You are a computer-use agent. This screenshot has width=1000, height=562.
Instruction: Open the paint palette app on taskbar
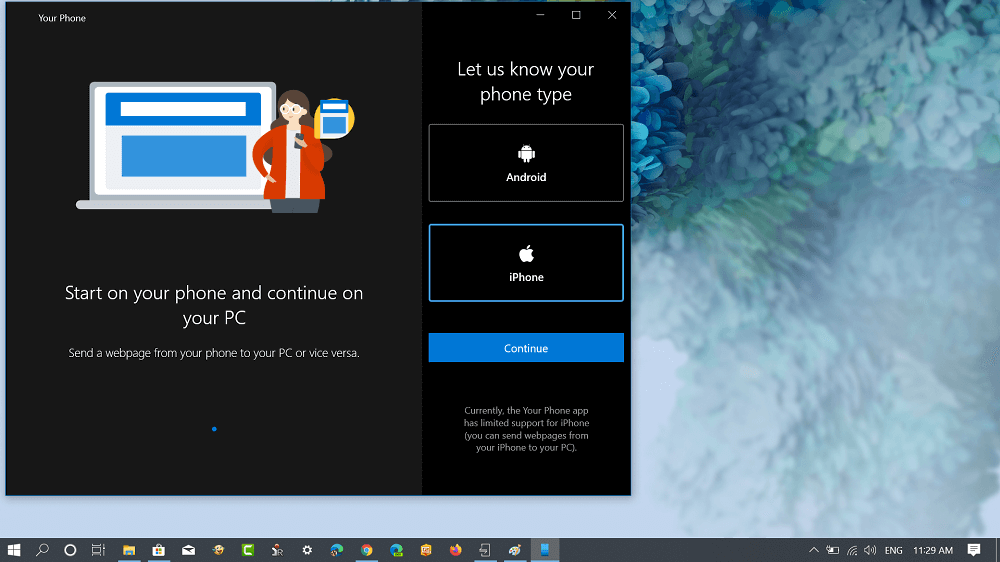click(515, 550)
